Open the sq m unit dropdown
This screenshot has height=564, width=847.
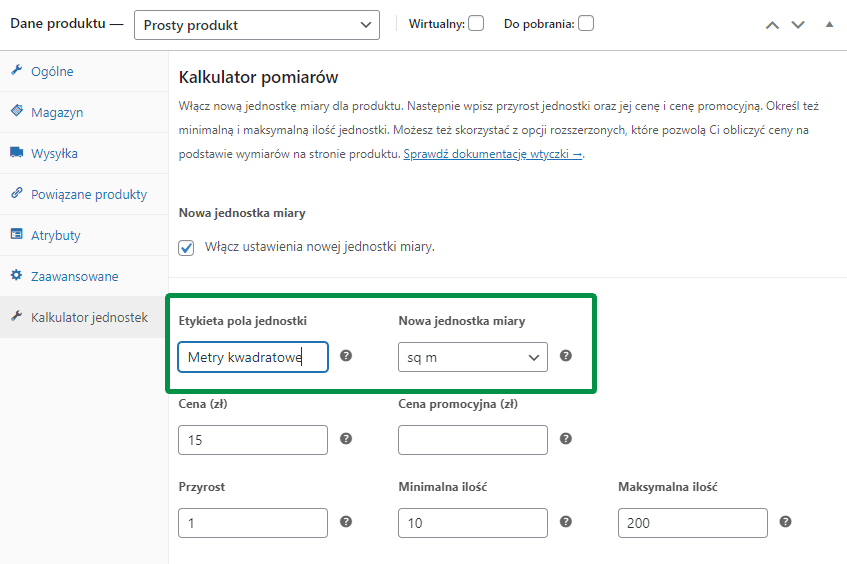point(473,357)
